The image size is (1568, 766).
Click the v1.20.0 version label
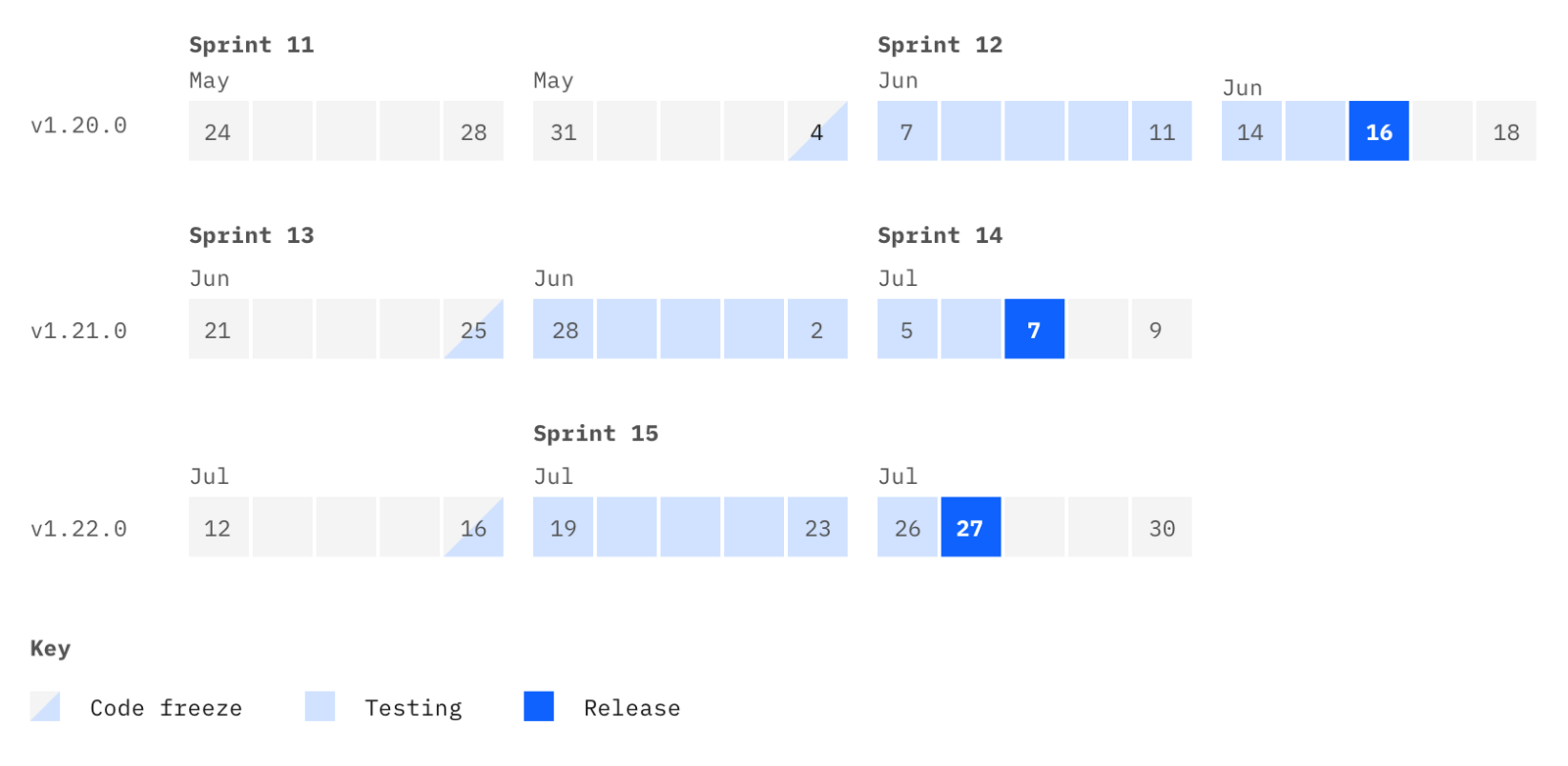tap(78, 125)
